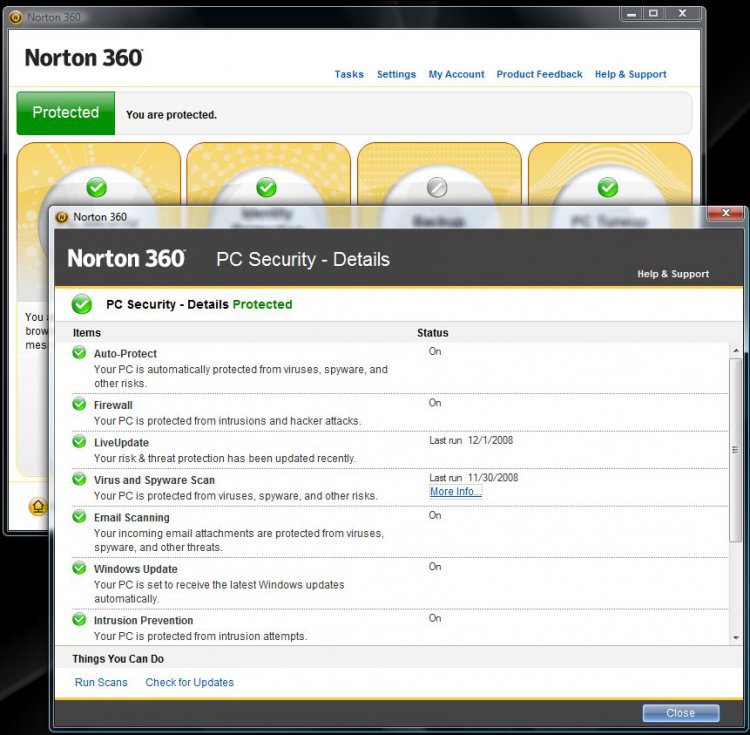Click the 'Last run 12/1/2008' LiveUpdate status

click(471, 440)
